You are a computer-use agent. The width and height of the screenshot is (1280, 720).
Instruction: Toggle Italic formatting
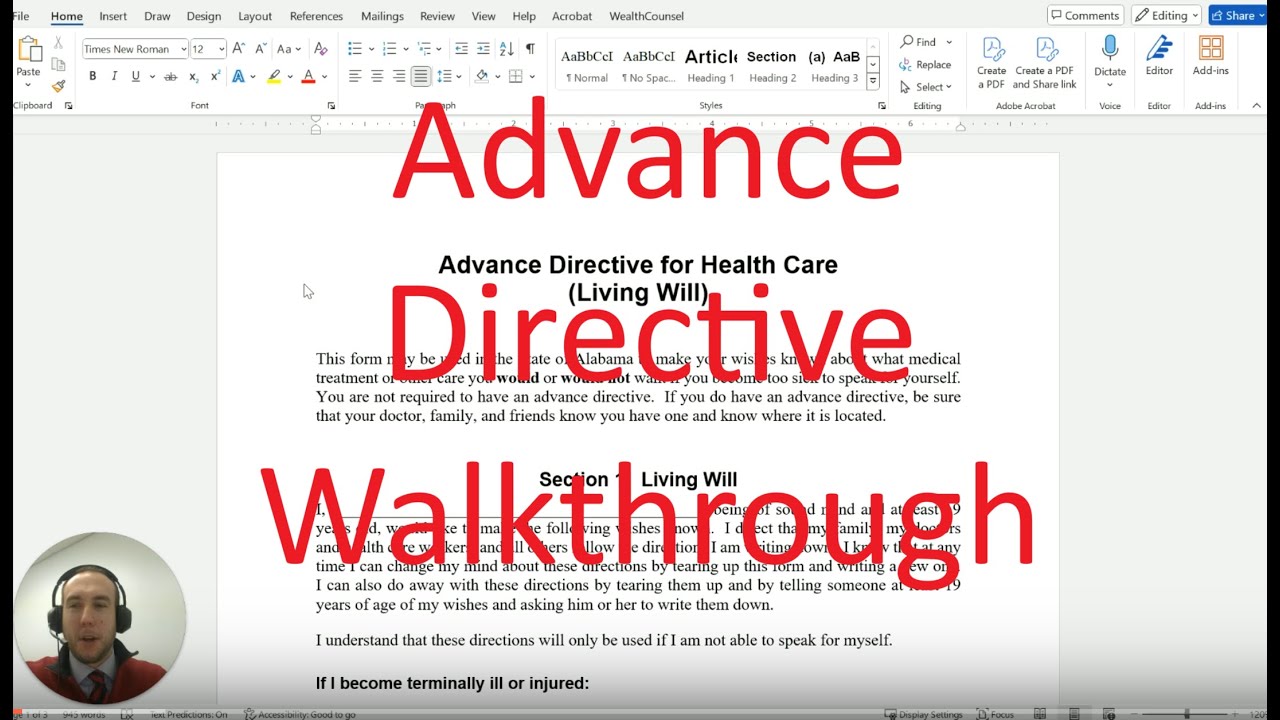coord(114,76)
